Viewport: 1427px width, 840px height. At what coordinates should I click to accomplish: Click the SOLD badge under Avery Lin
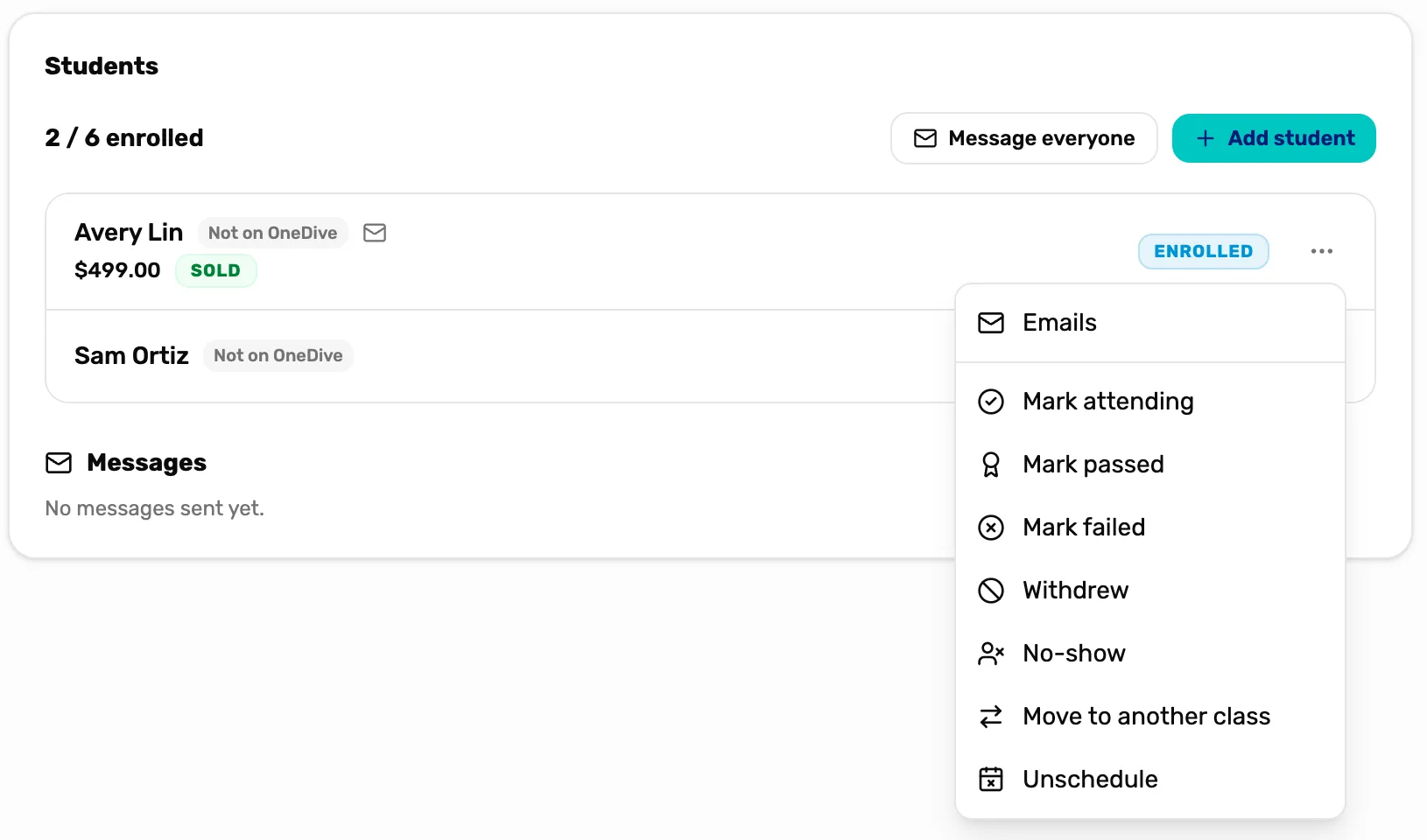215,270
